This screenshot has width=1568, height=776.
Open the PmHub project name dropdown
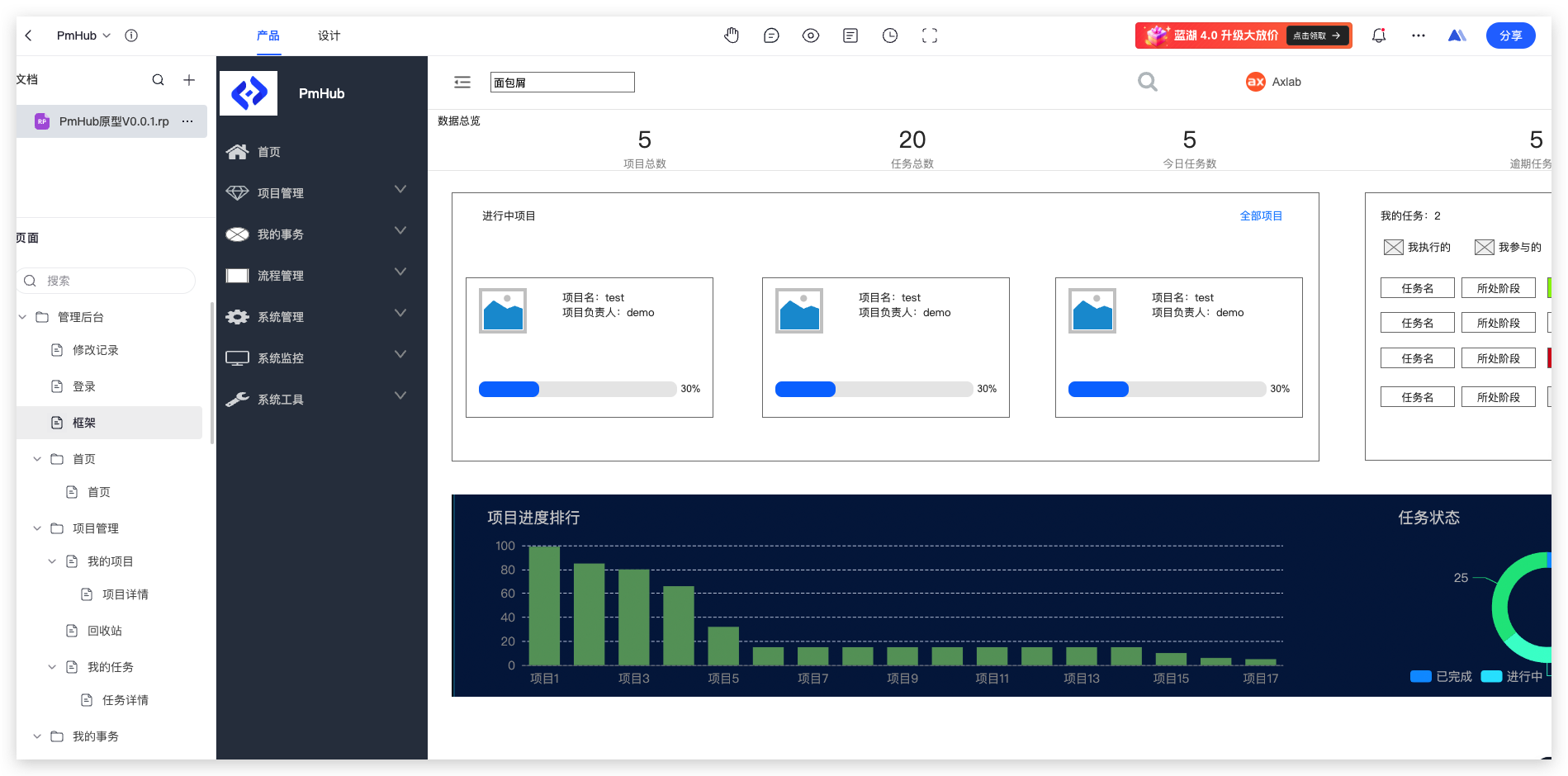[82, 35]
